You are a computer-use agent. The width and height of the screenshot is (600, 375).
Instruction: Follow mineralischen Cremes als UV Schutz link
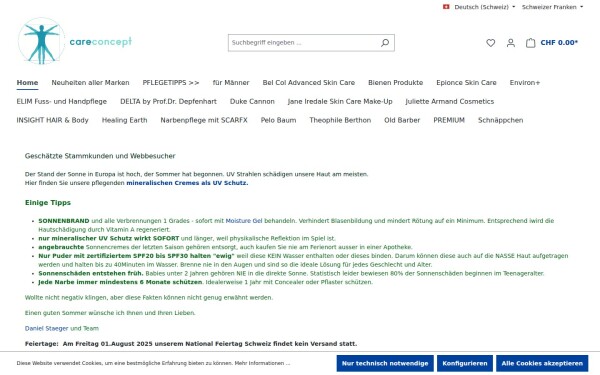[187, 183]
